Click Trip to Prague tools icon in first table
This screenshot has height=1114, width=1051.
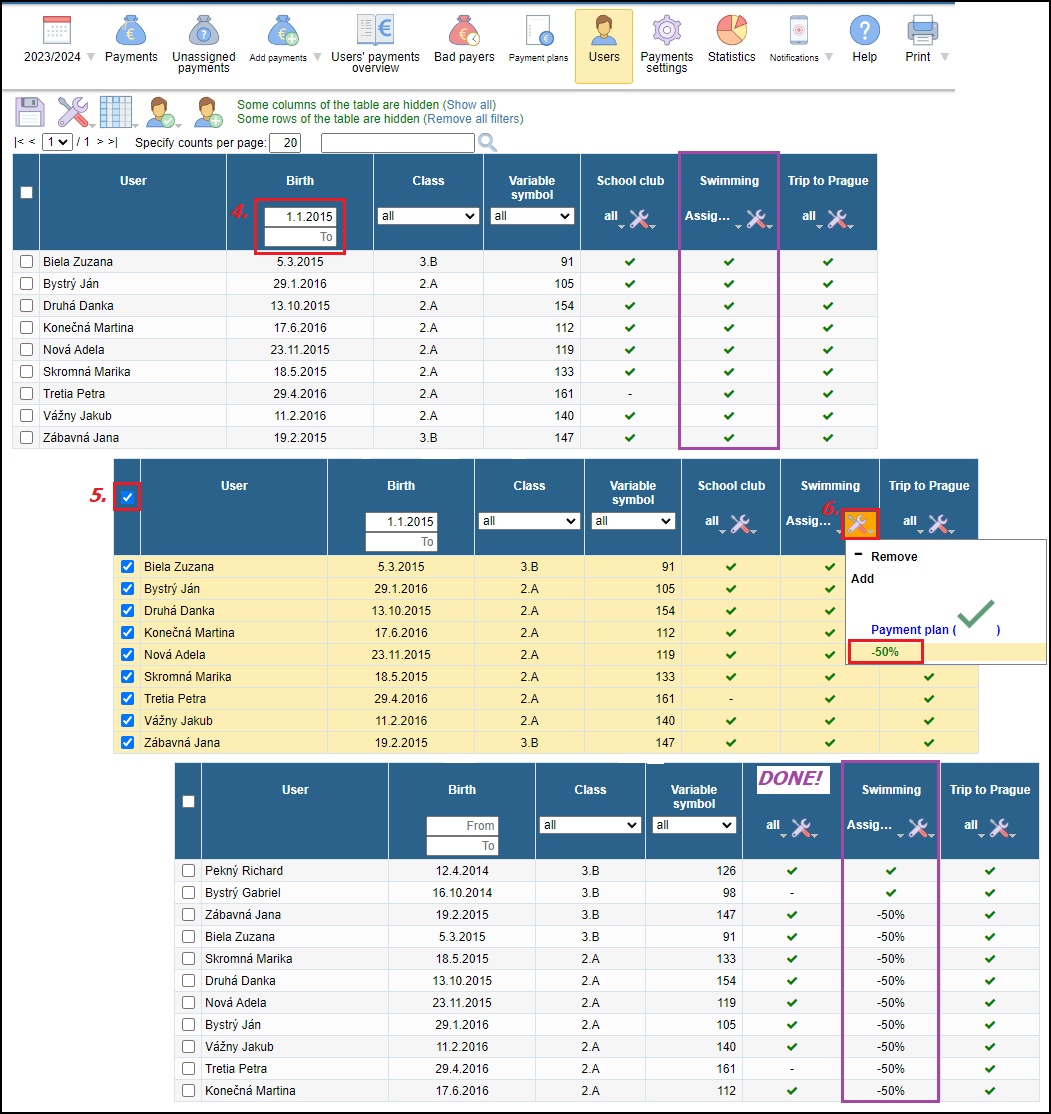pos(837,220)
